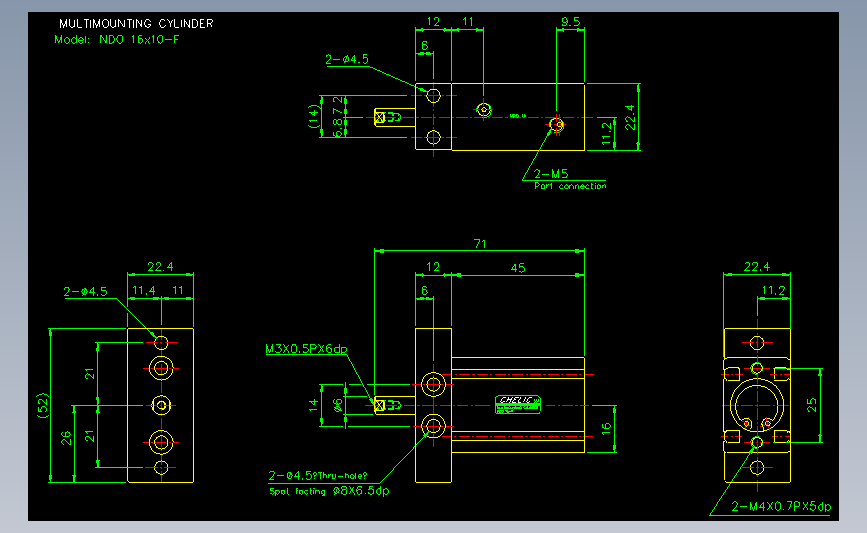Click the large bore circle in right view
Screen dimensions: 867x533
point(757,405)
